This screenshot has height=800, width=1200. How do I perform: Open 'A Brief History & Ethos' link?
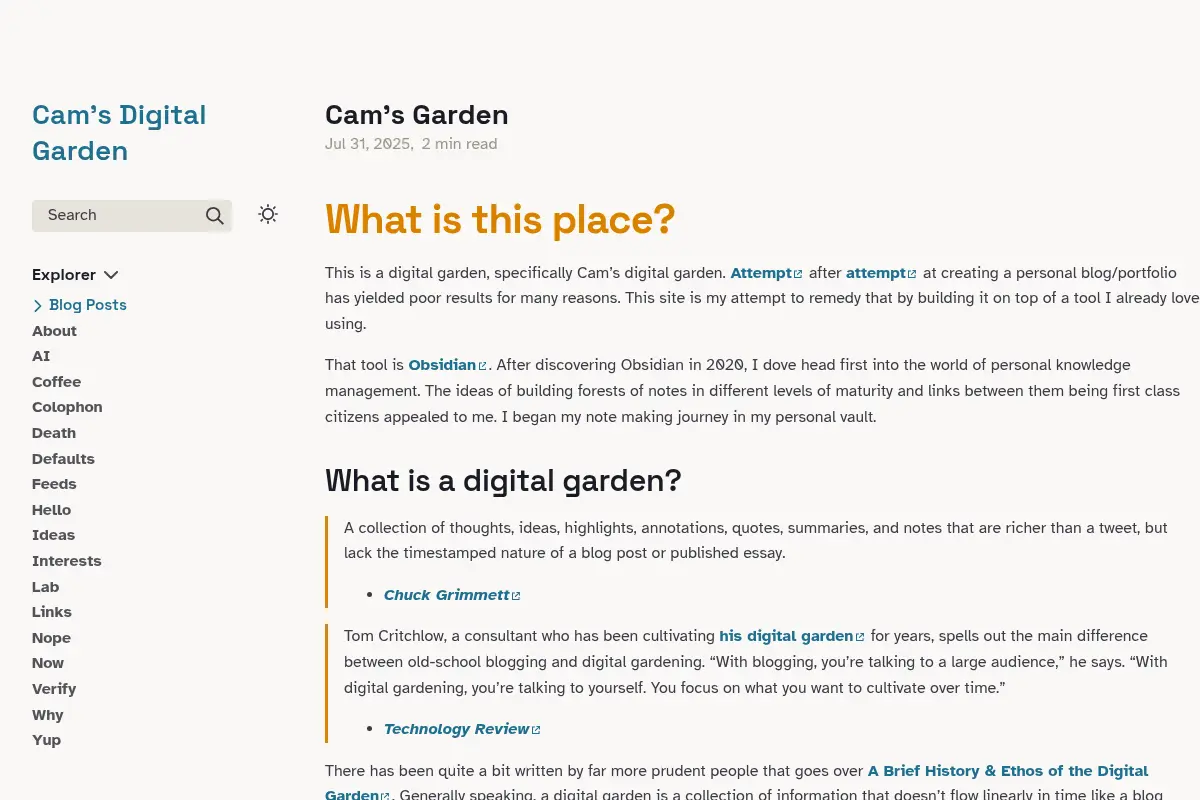[x=737, y=783]
